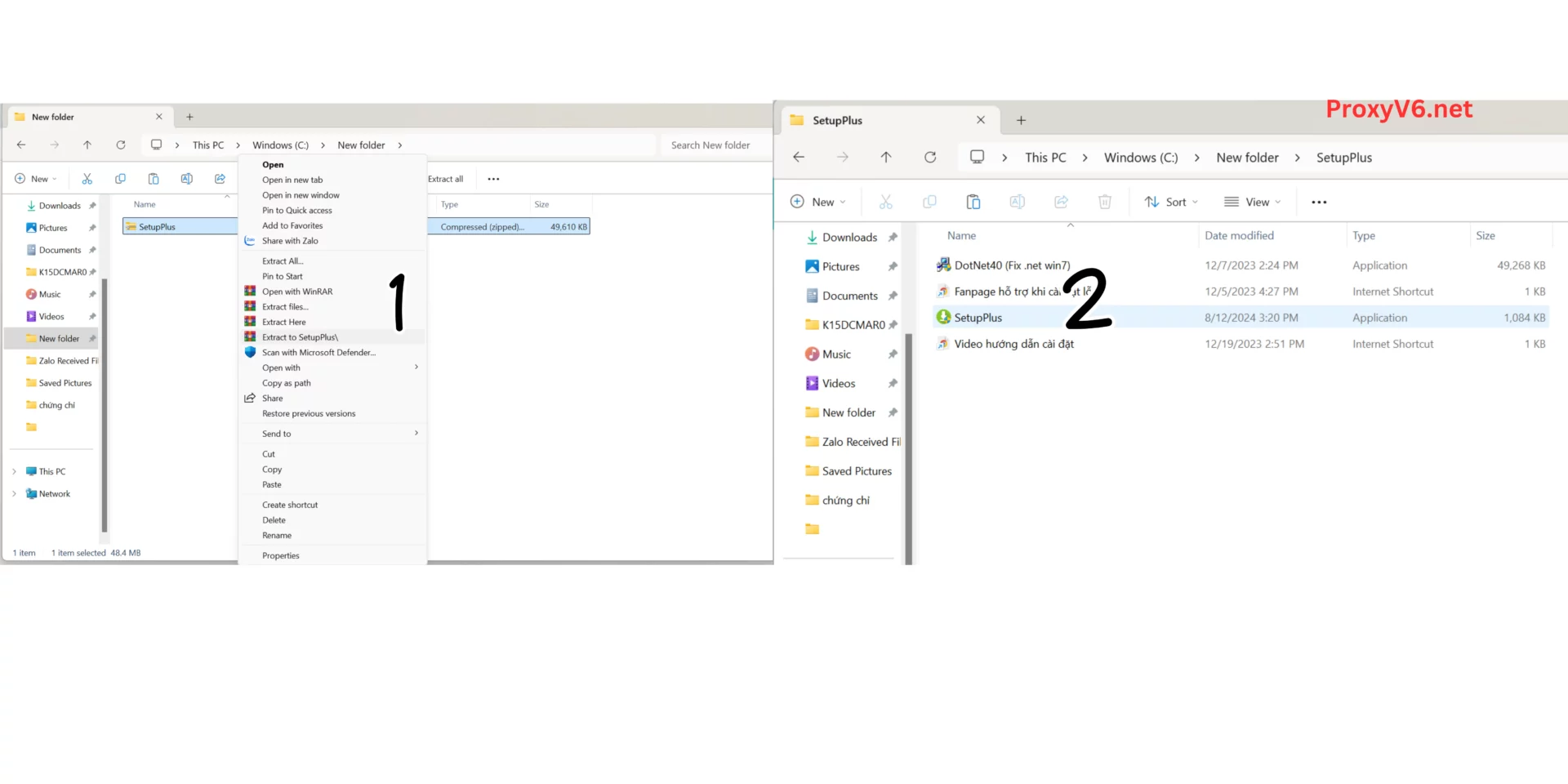Image resolution: width=1568 pixels, height=784 pixels.
Task: Click the Rename icon in the SetupPlus window toolbar
Action: [1017, 202]
